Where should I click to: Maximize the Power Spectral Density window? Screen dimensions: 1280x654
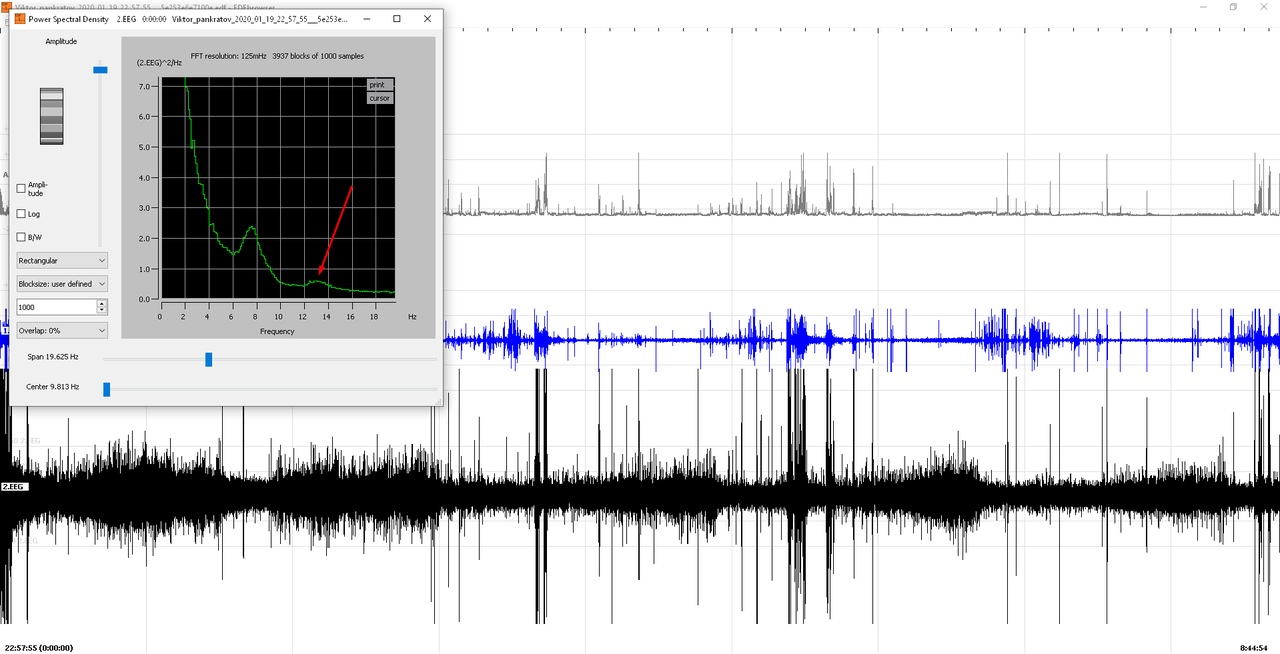tap(397, 19)
